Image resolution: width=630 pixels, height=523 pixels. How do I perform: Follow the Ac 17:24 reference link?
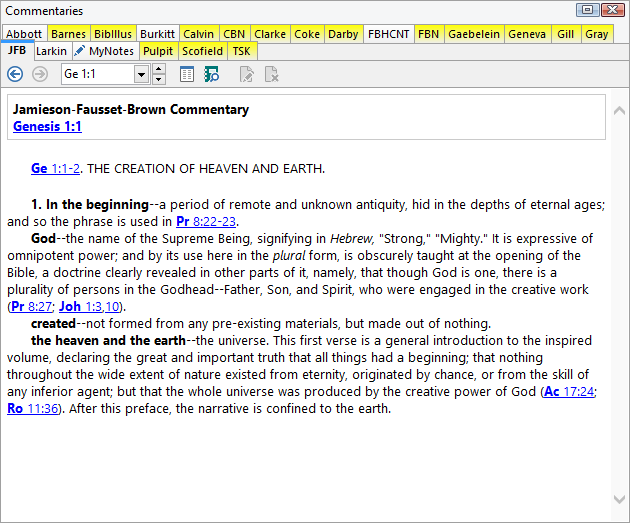[569, 391]
